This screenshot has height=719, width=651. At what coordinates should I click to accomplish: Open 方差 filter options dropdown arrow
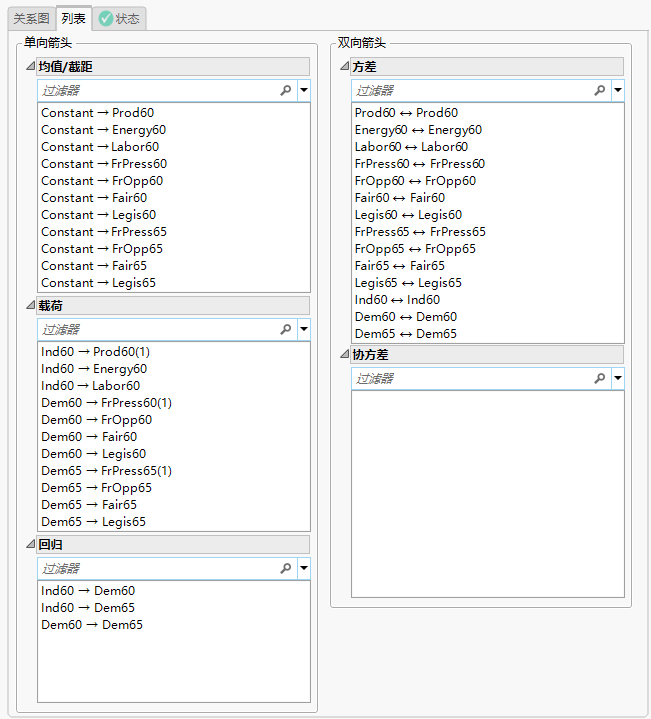coord(617,90)
